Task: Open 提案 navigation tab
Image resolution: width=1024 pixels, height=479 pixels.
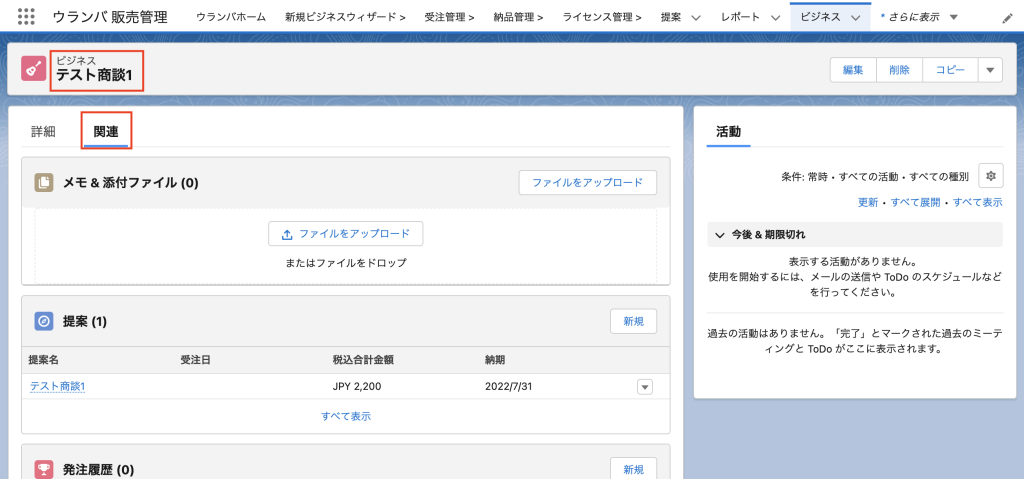Action: pos(670,18)
